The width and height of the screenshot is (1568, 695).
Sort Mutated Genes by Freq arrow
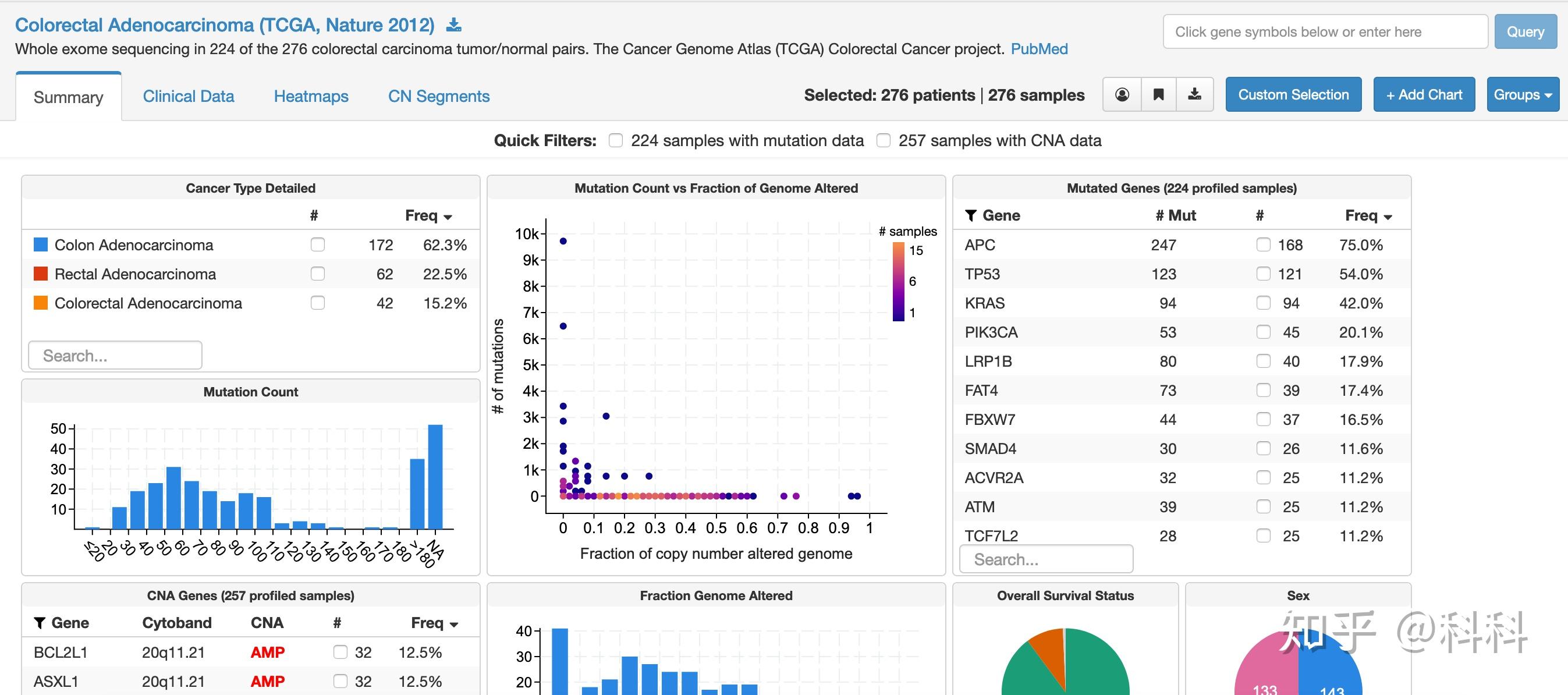[1388, 217]
